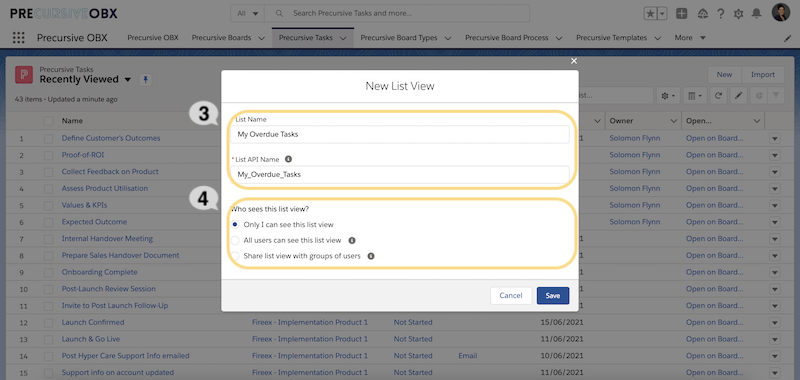Show info for Share with groups option
Viewport: 800px width, 380px height.
pos(371,256)
